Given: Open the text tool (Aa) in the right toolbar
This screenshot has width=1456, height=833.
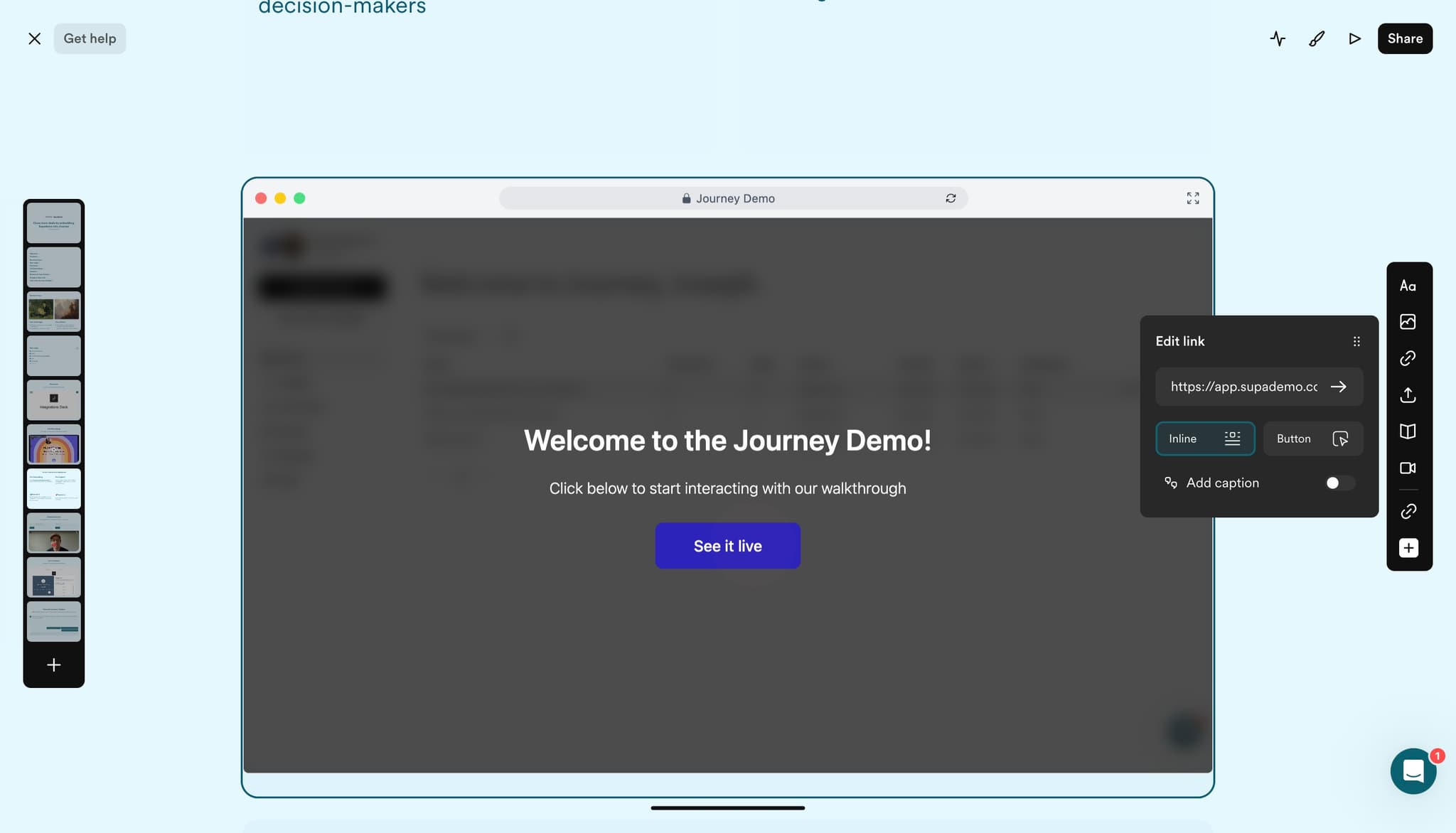Looking at the screenshot, I should [1408, 286].
